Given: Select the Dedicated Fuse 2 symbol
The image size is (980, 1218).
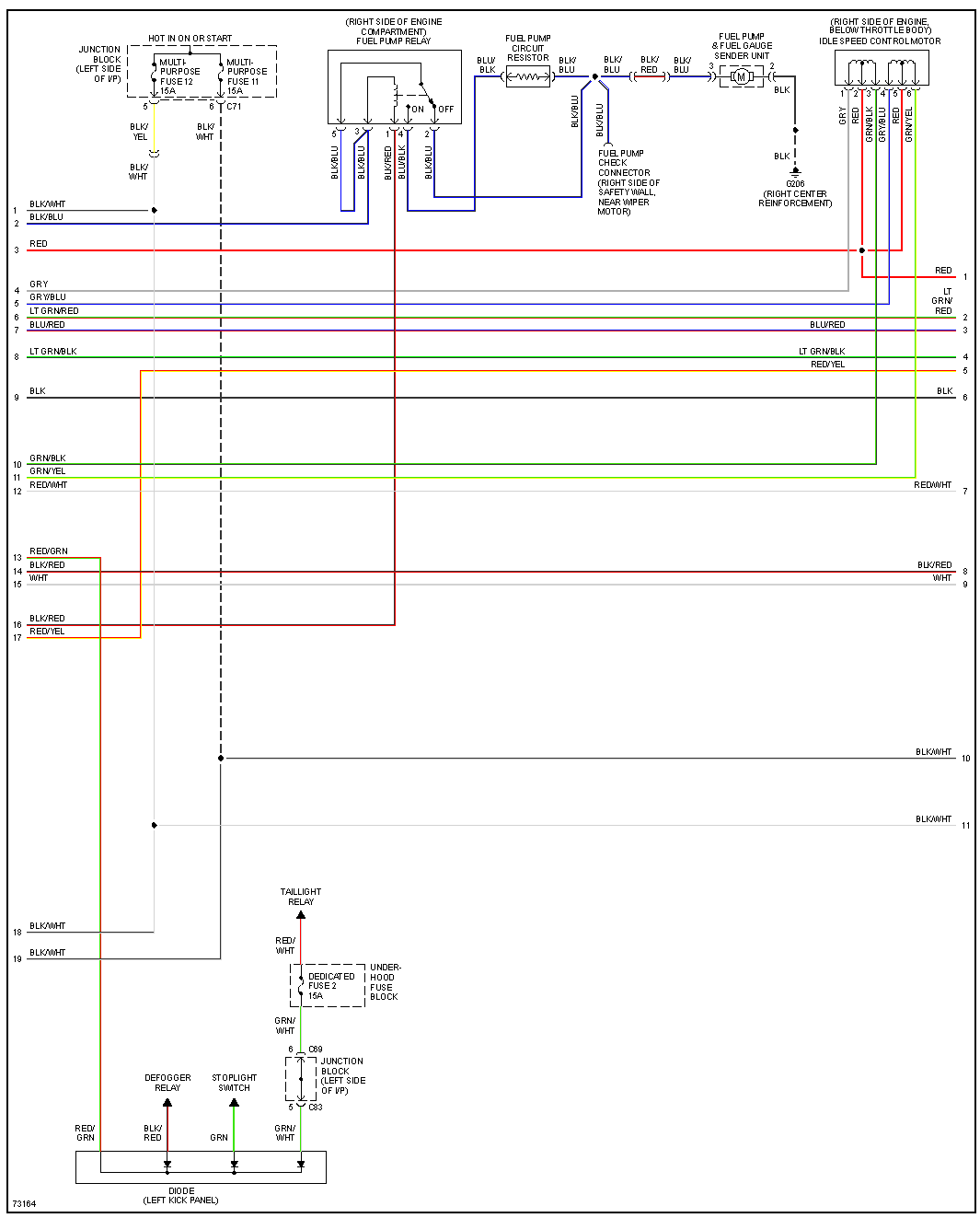Looking at the screenshot, I should pos(301,986).
